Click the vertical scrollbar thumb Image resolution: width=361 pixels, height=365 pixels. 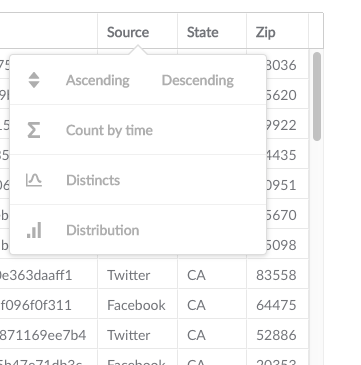coord(317,96)
